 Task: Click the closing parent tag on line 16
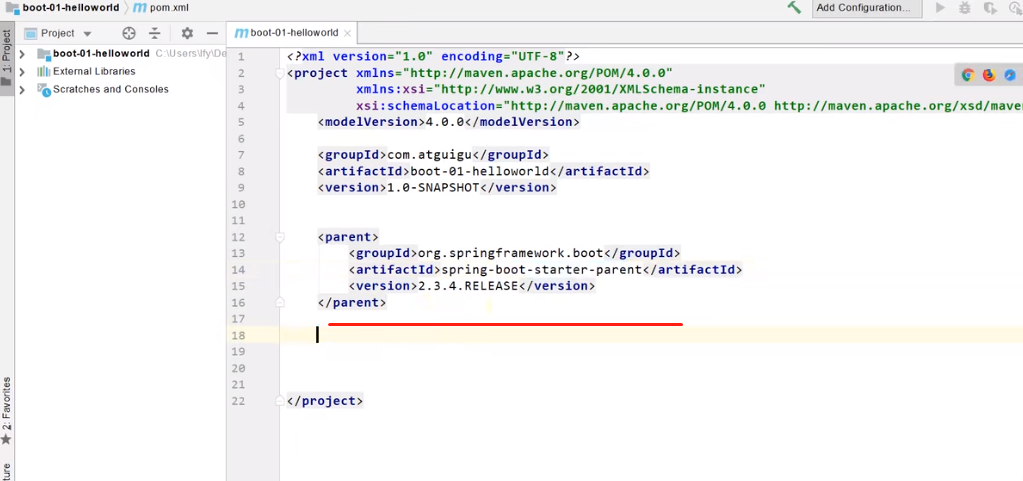click(352, 303)
